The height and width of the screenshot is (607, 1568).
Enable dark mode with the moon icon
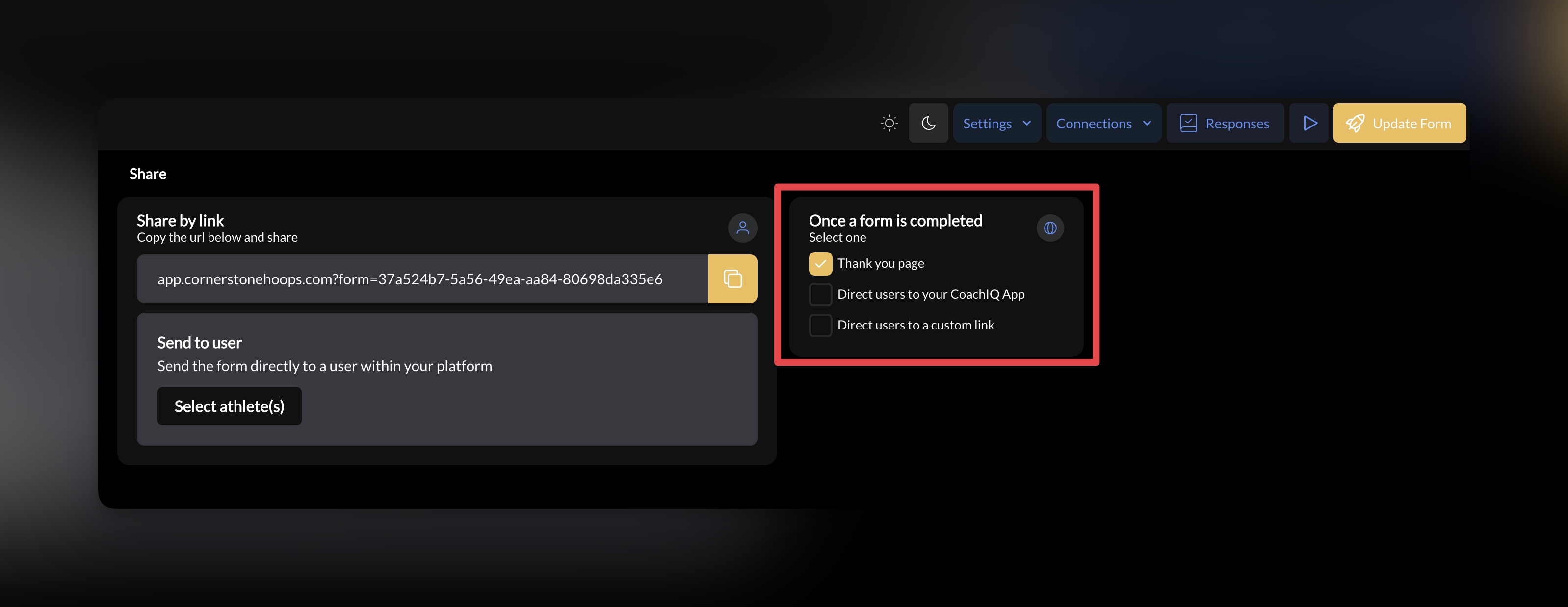[928, 123]
